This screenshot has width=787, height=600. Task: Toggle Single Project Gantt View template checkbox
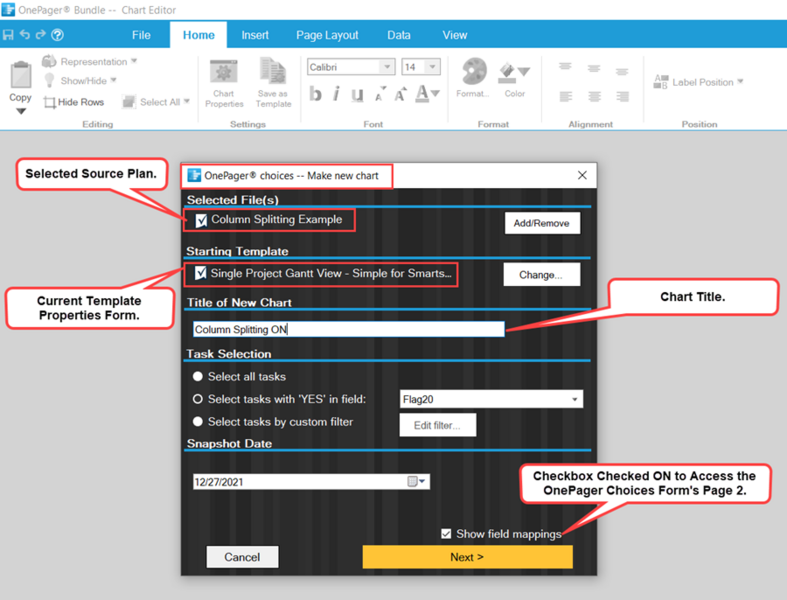(201, 273)
